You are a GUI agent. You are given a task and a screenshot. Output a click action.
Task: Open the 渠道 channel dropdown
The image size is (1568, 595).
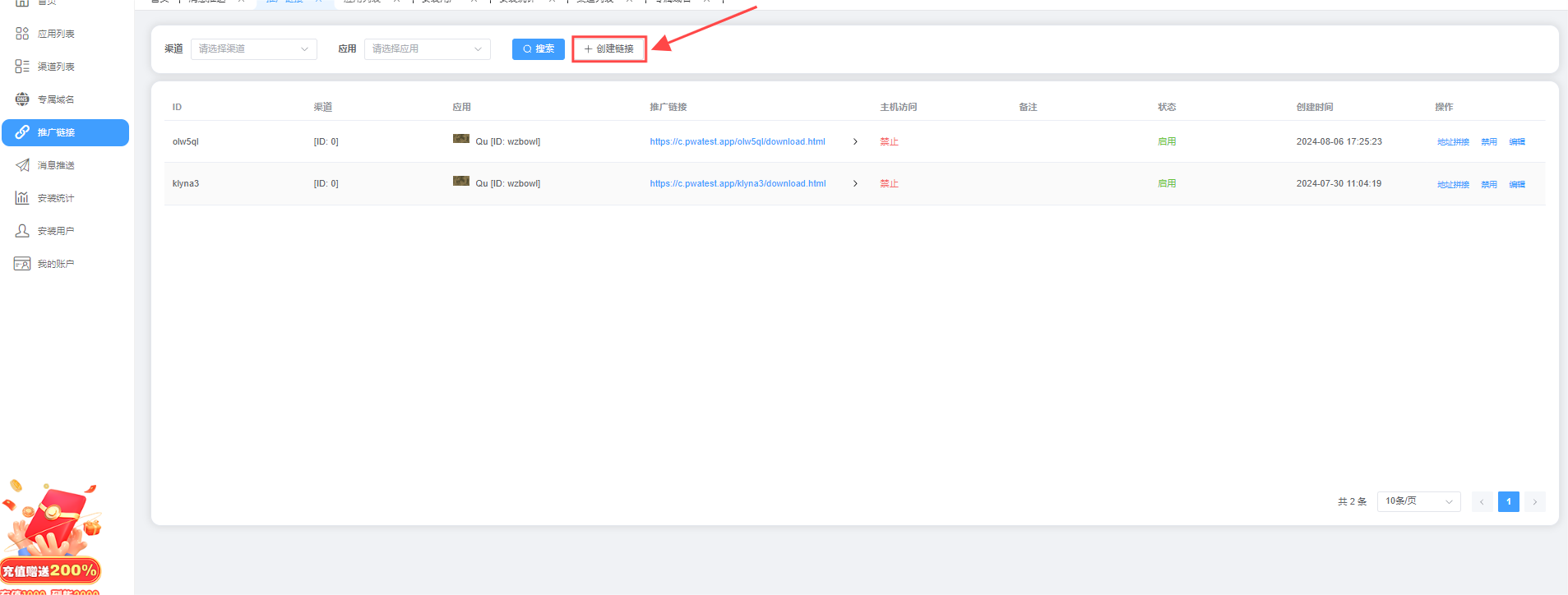pyautogui.click(x=253, y=49)
